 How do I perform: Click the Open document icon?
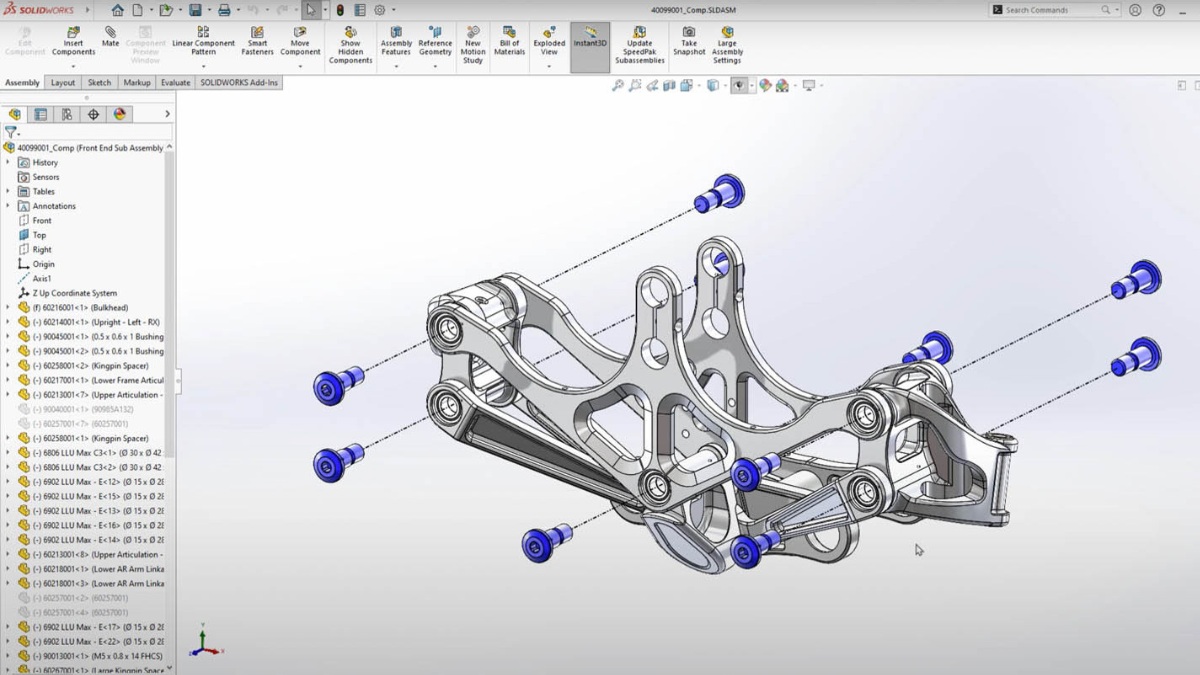166,10
